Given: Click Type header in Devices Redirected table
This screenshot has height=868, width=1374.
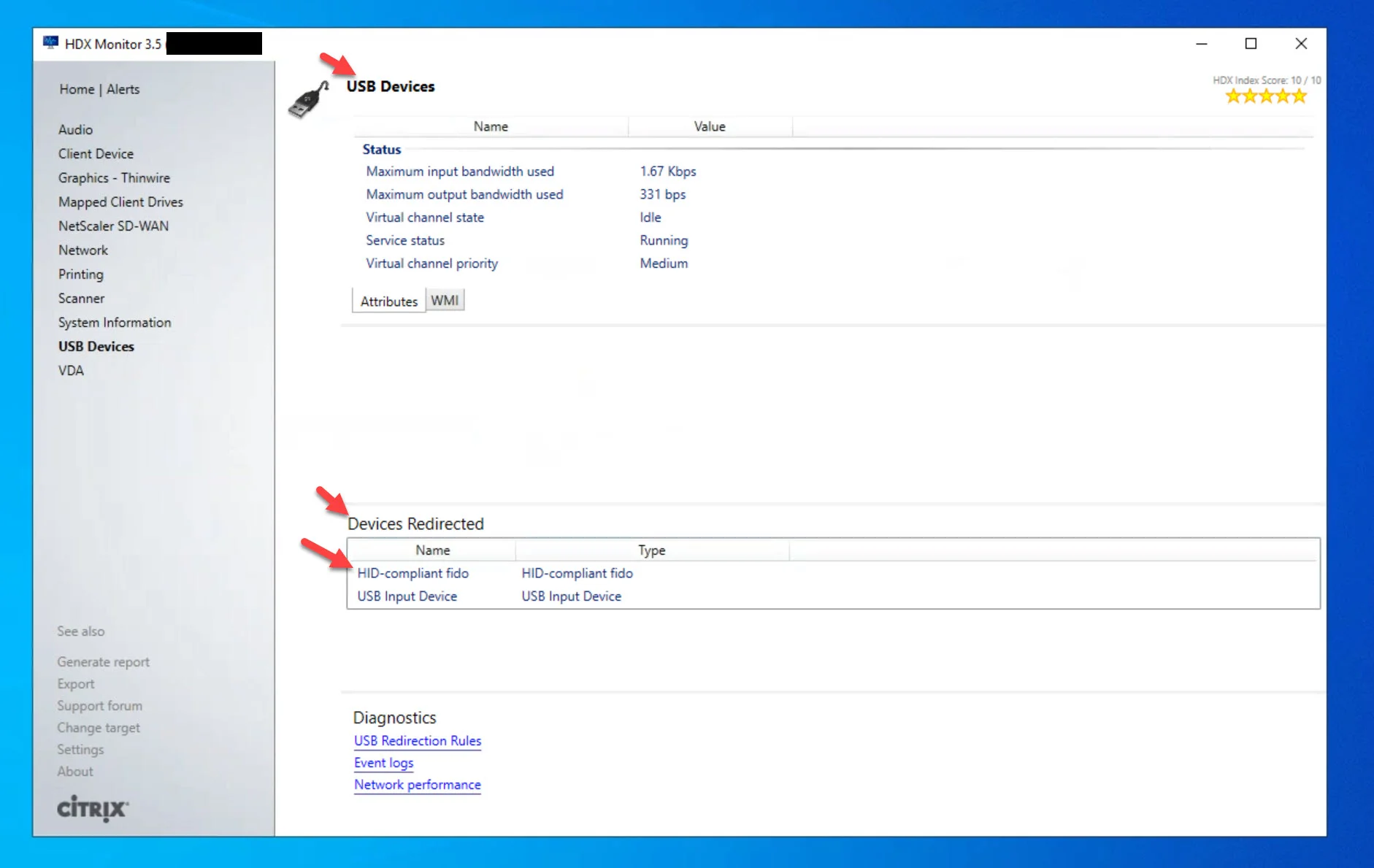Looking at the screenshot, I should [x=651, y=550].
